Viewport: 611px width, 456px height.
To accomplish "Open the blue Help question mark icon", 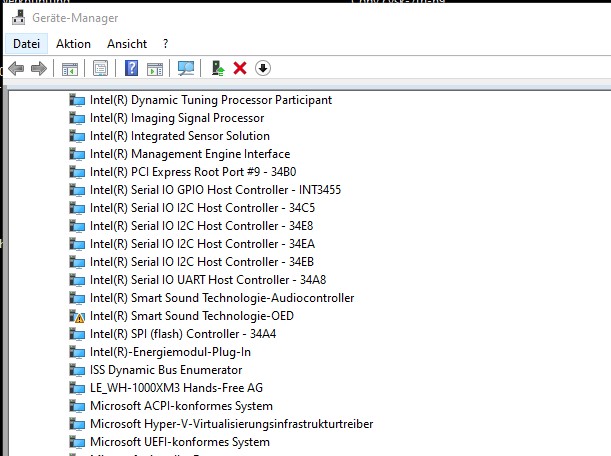I will (x=131, y=68).
